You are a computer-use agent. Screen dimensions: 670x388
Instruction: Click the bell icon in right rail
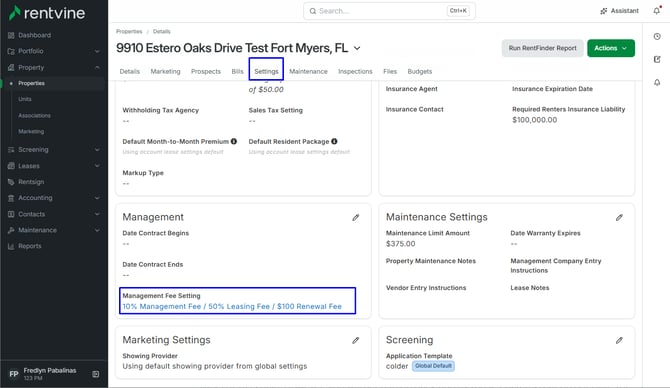657,82
